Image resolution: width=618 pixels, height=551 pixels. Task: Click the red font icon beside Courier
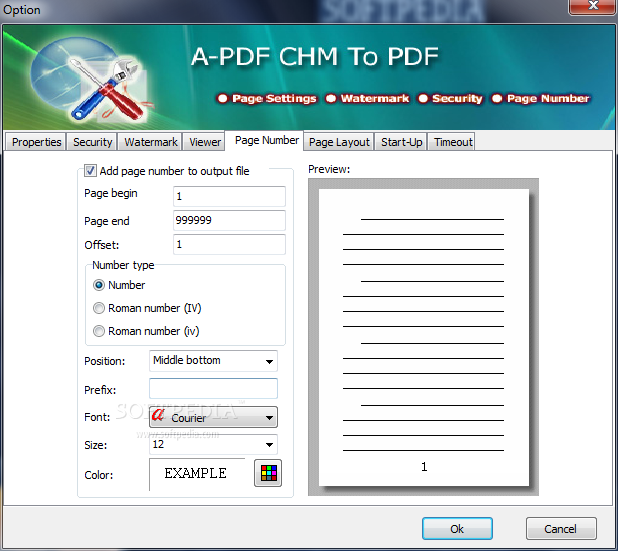158,415
